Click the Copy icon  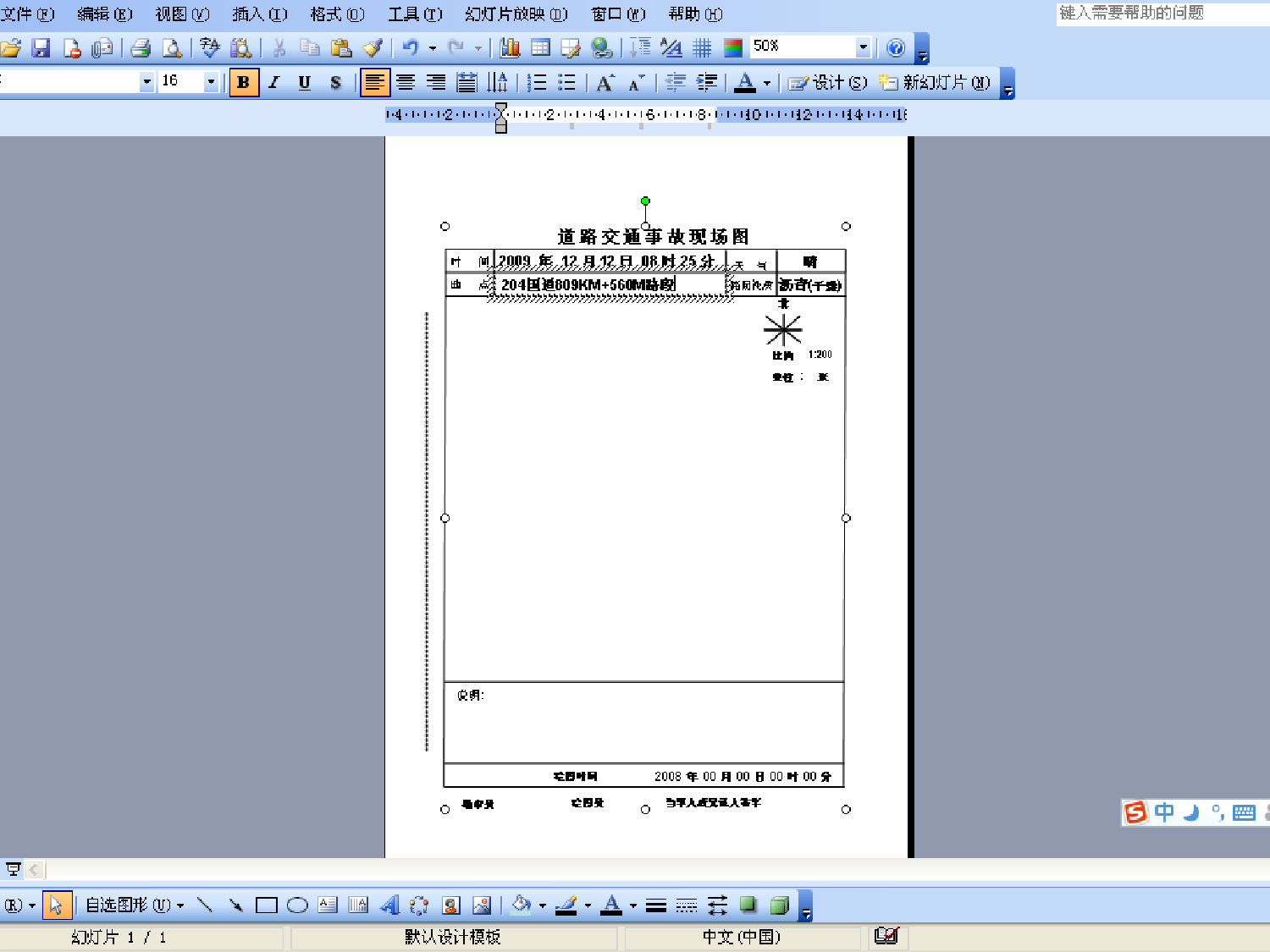[x=310, y=48]
